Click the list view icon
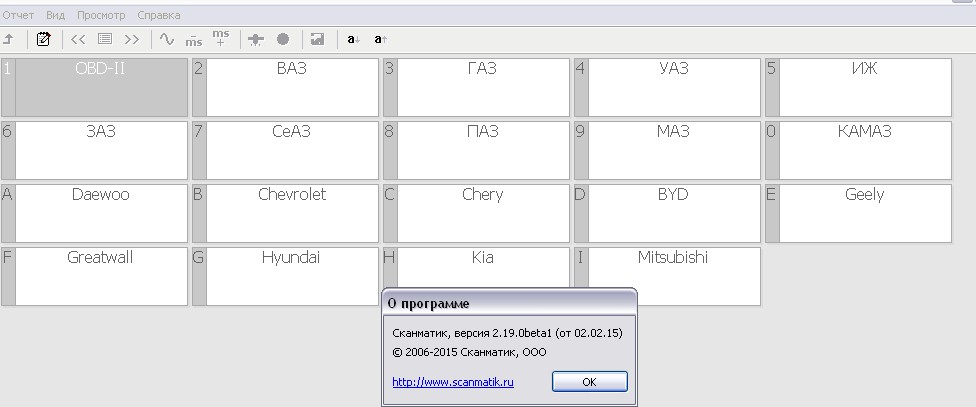 tap(105, 39)
